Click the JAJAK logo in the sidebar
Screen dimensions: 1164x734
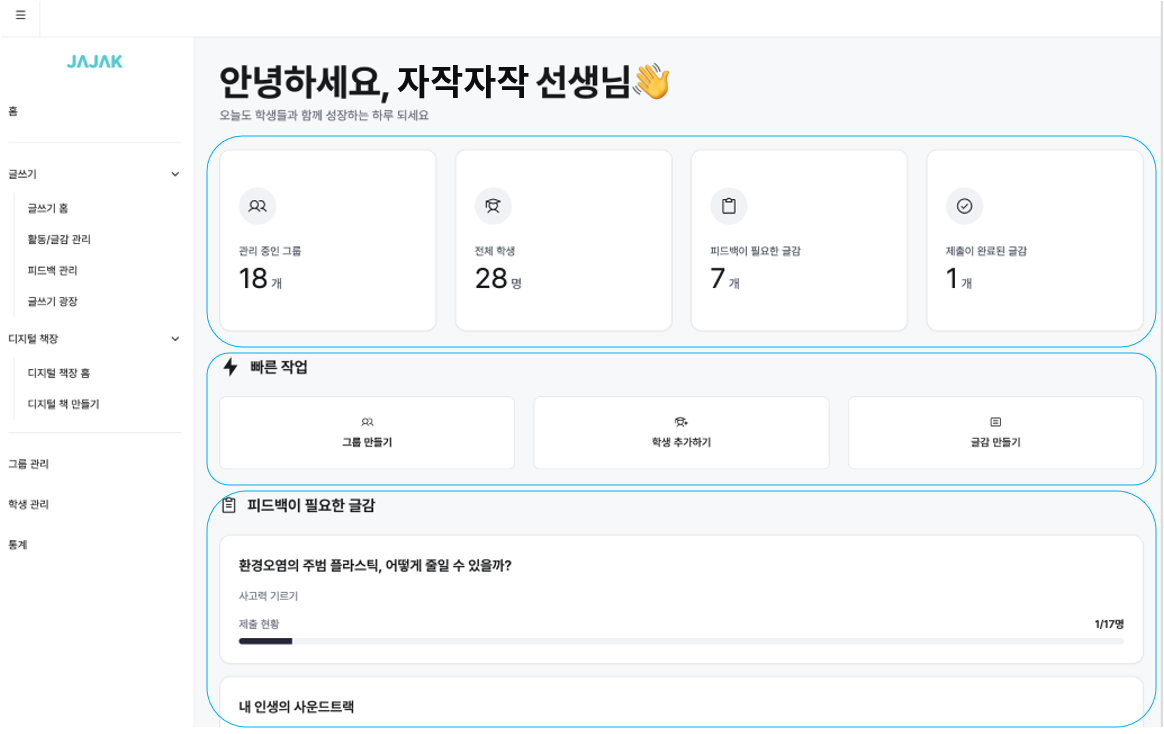pos(94,63)
